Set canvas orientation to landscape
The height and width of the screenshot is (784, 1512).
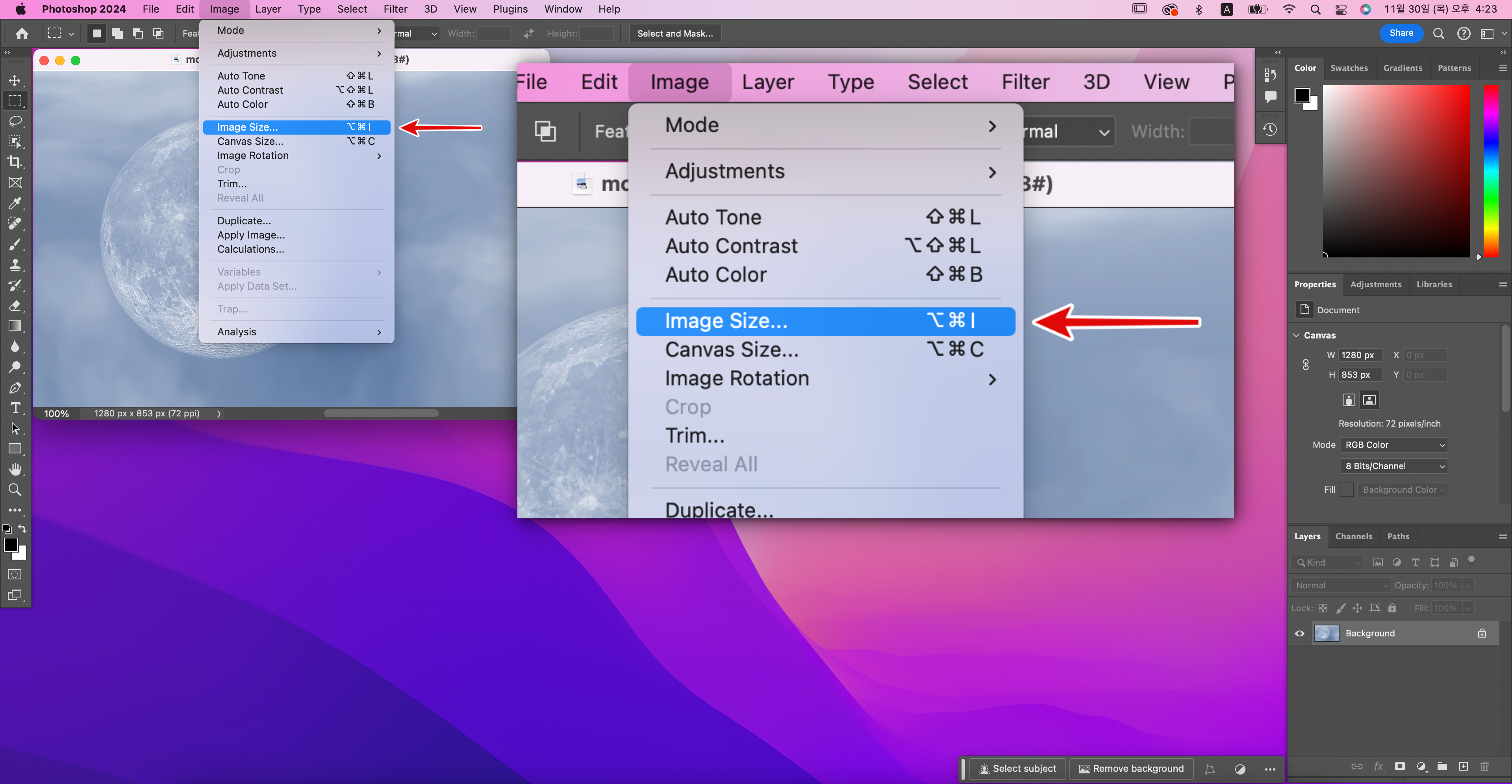pos(1369,400)
